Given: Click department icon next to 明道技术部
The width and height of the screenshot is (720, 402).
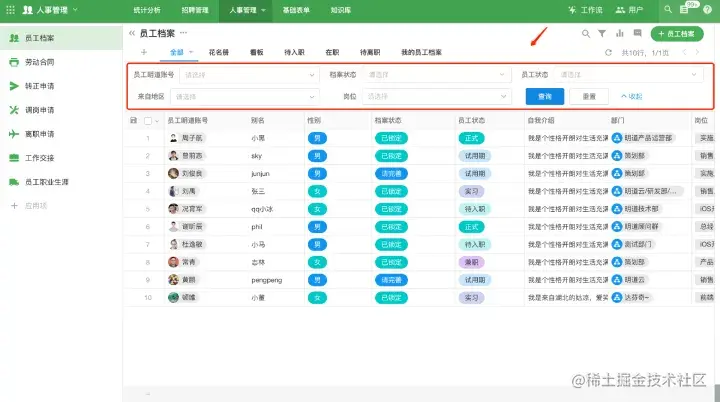Looking at the screenshot, I should pos(617,209).
